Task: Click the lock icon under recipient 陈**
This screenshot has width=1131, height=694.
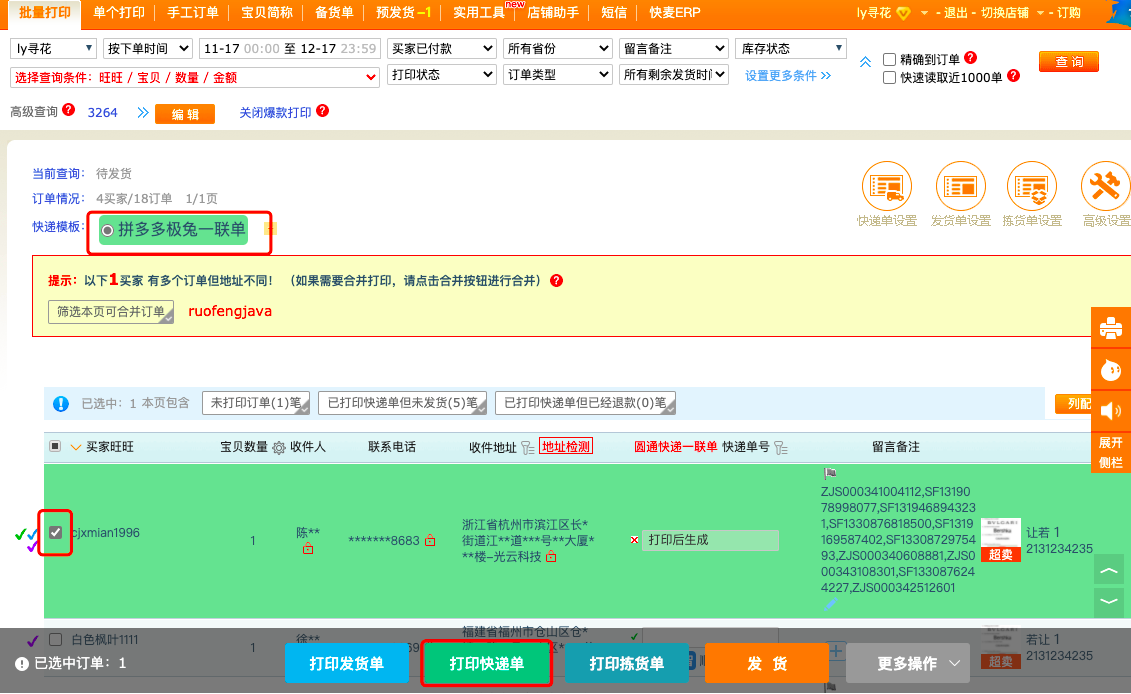Action: click(308, 549)
